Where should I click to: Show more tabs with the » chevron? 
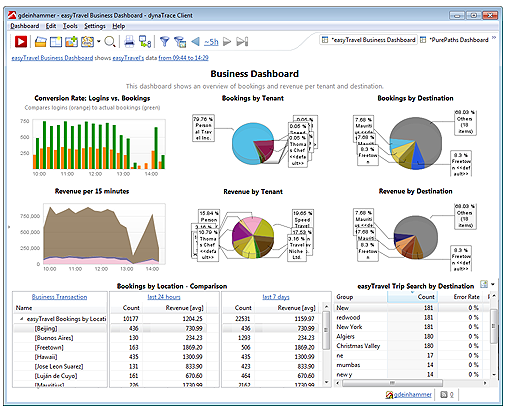[494, 38]
